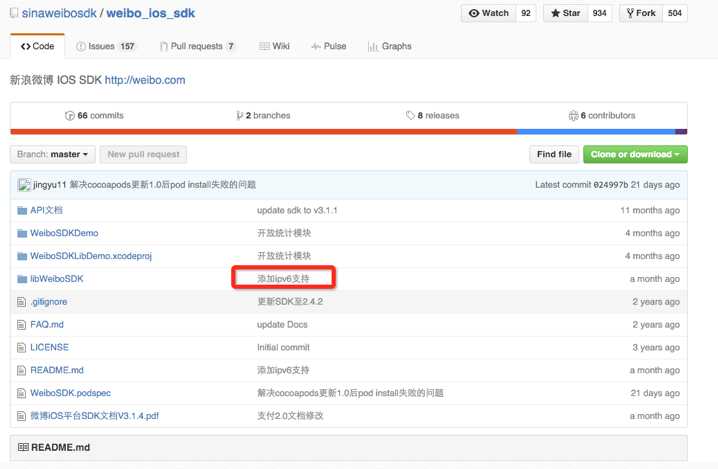This screenshot has height=469, width=718.
Task: Open the libWeiboSDK folder
Action: pos(57,279)
